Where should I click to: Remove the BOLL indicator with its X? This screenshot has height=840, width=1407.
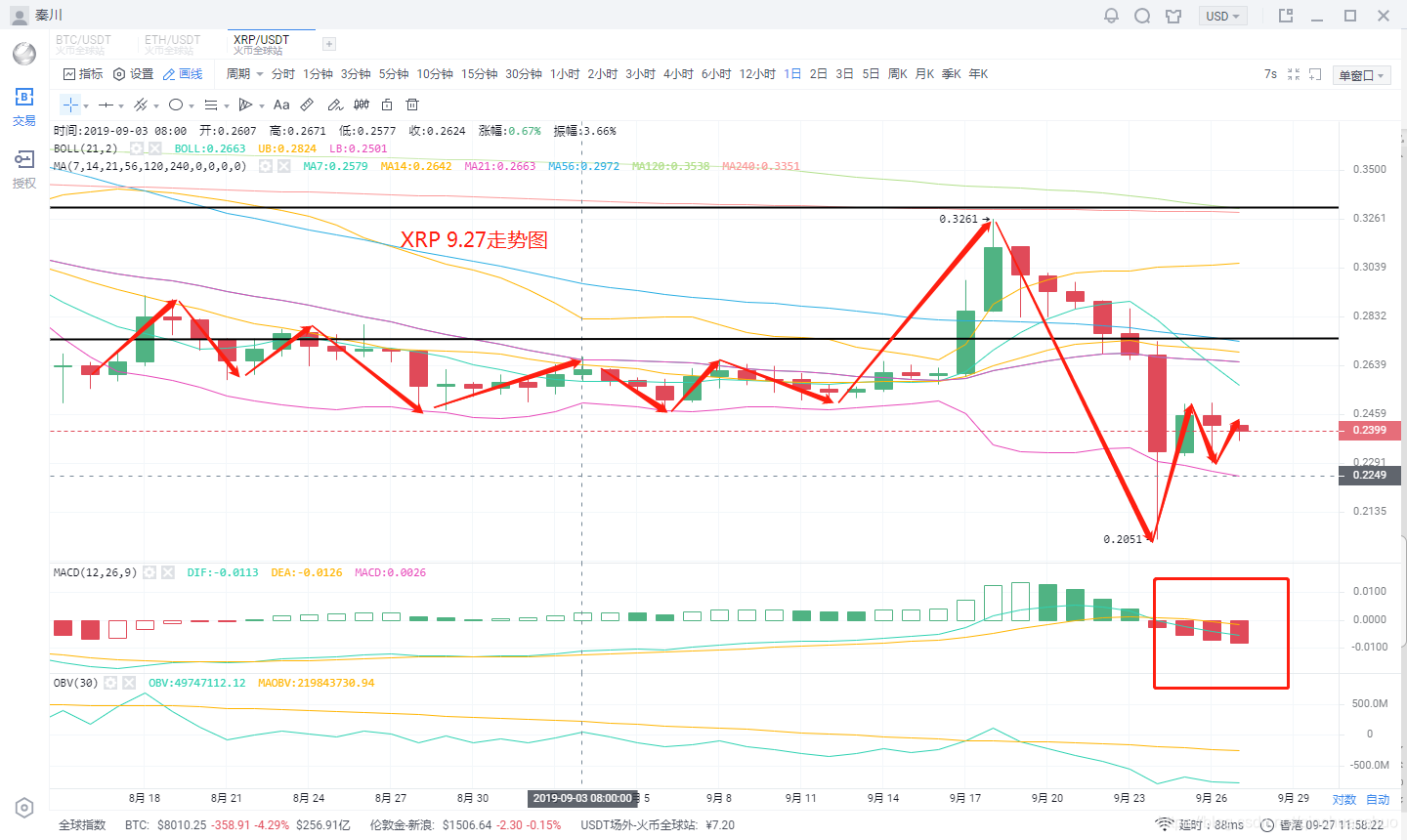tap(154, 148)
